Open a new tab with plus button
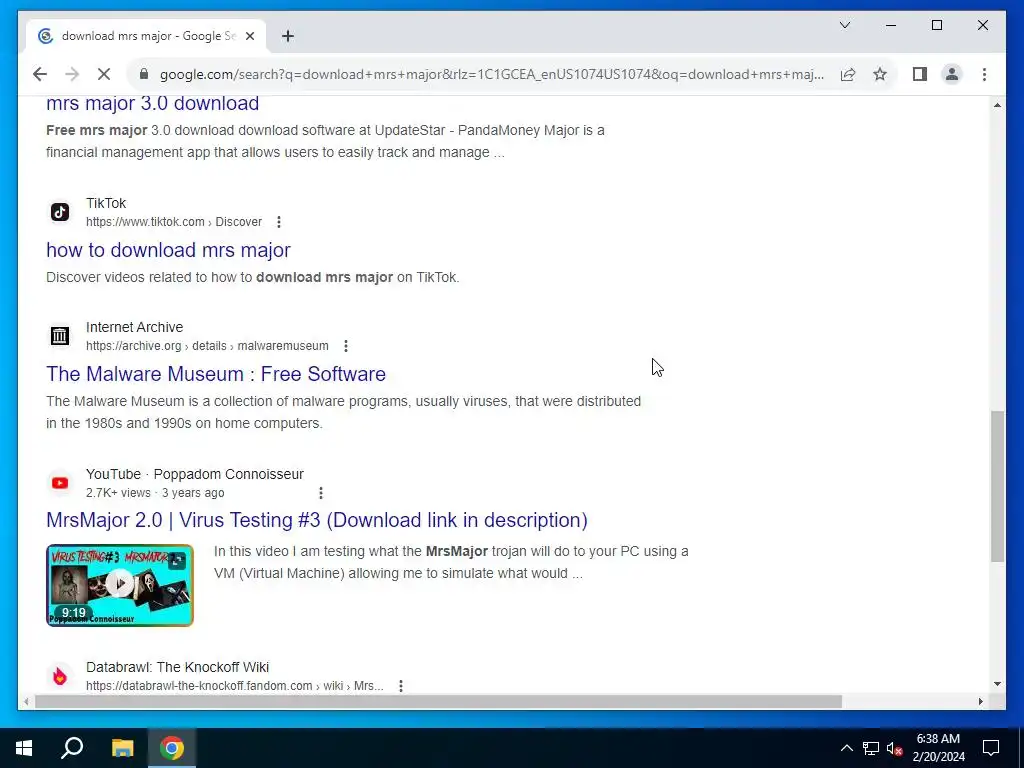This screenshot has width=1024, height=768. [288, 36]
